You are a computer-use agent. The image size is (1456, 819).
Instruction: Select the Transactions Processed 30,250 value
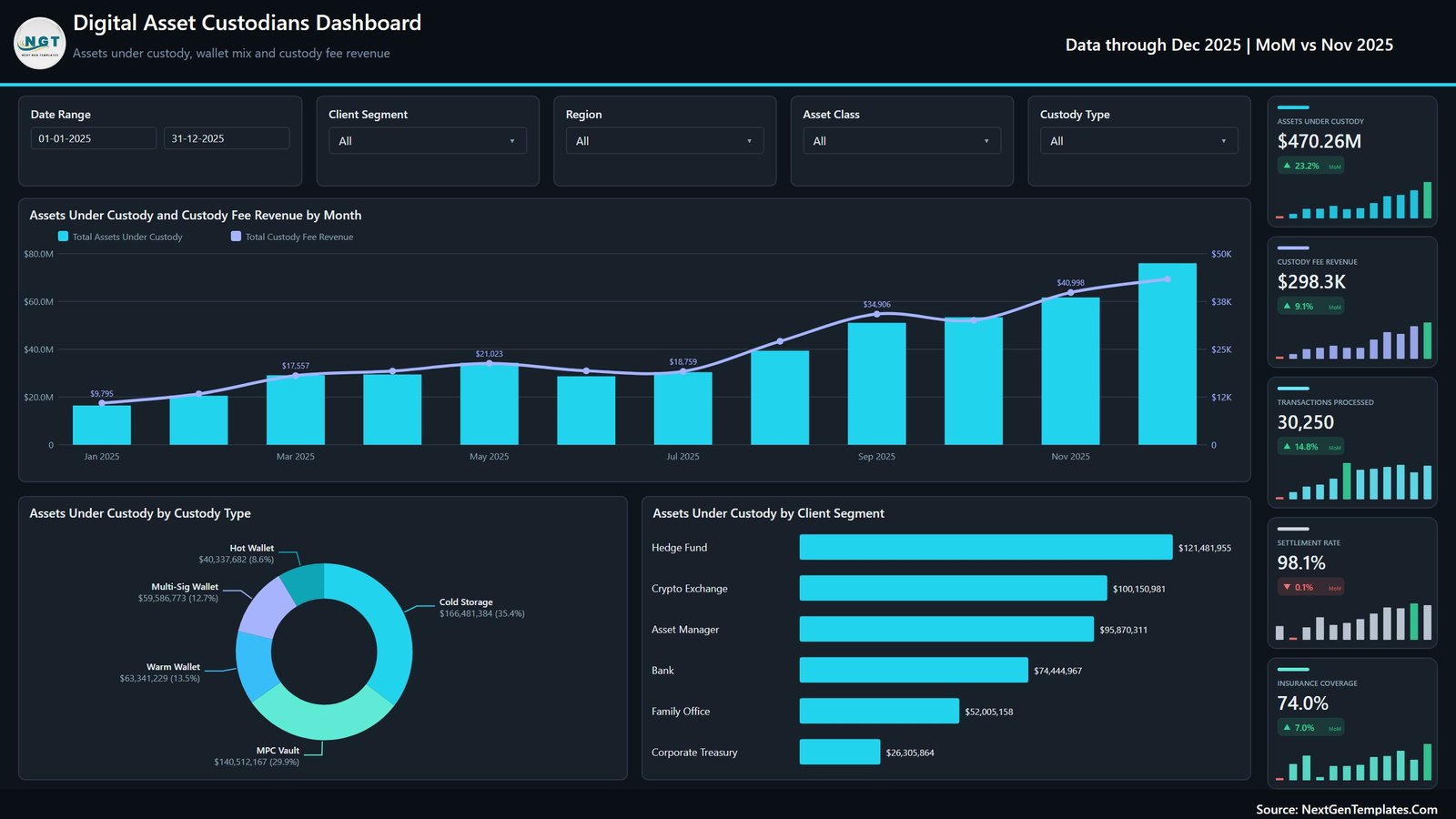click(1306, 422)
